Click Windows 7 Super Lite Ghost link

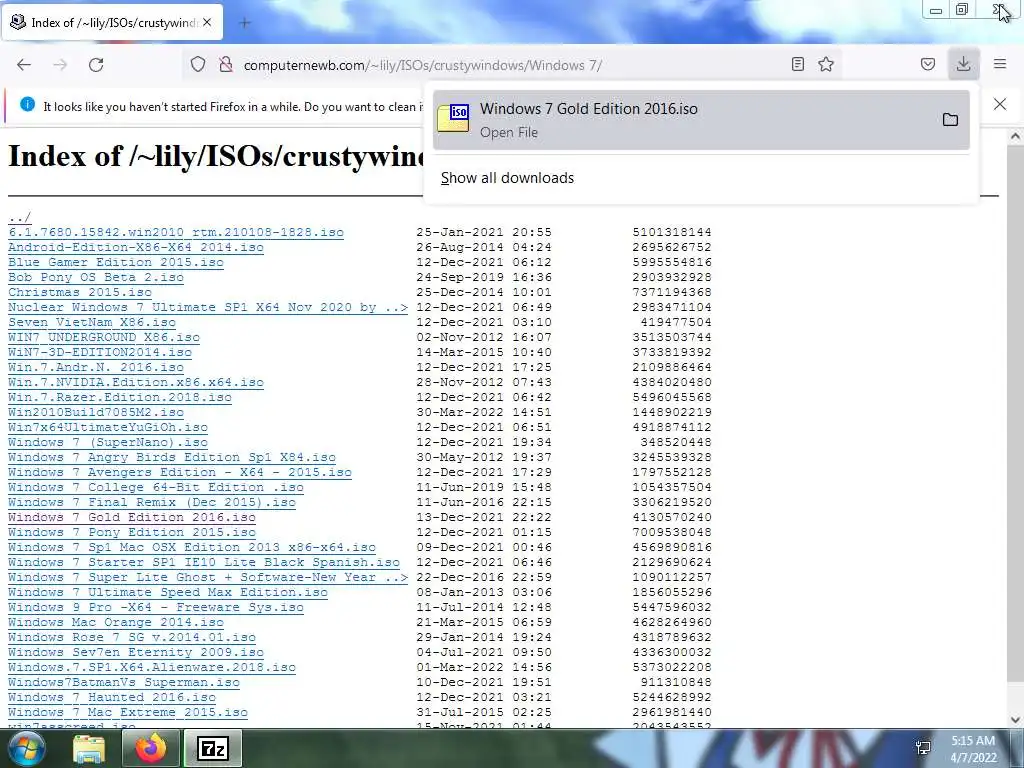pos(208,578)
